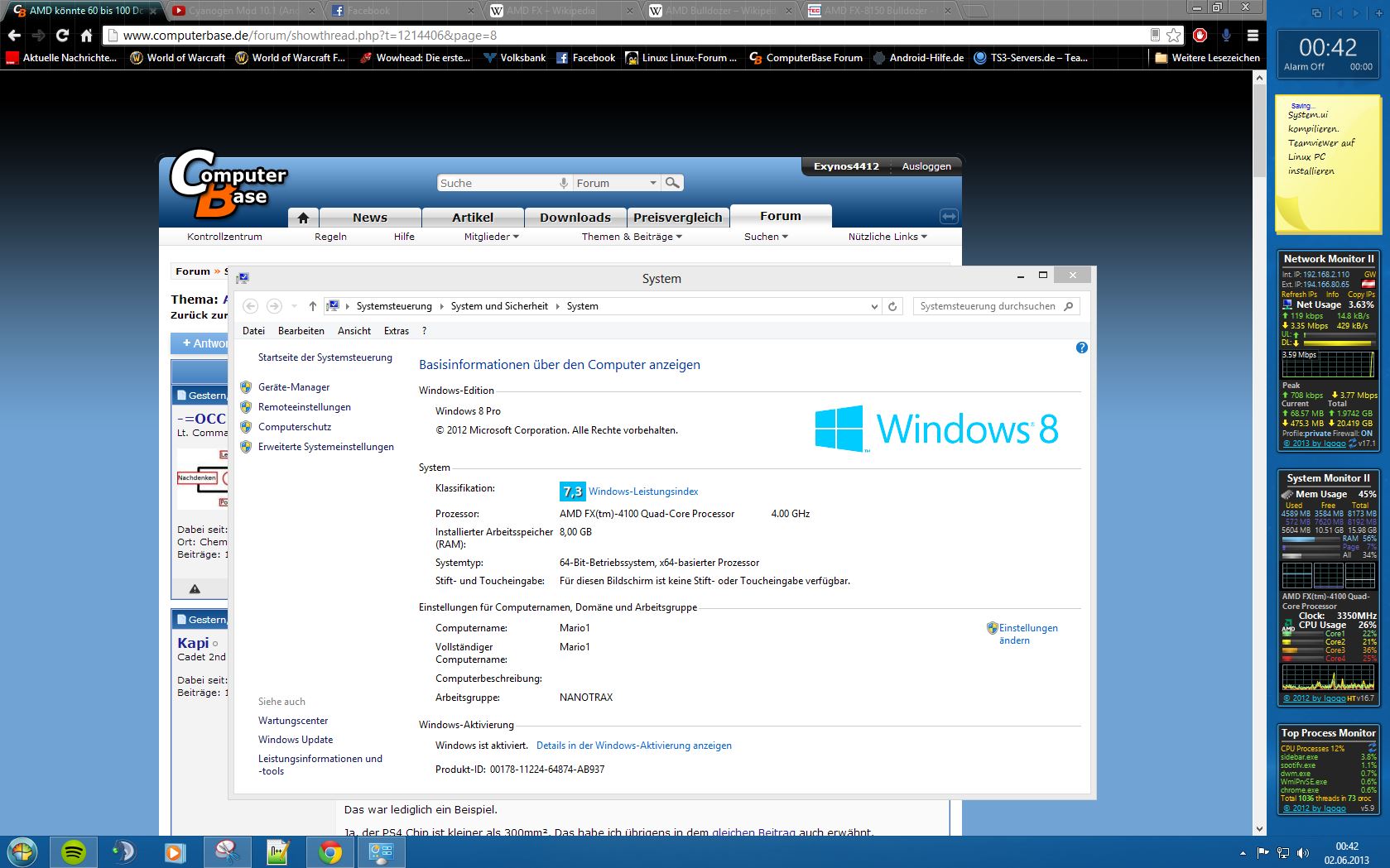The width and height of the screenshot is (1390, 868).
Task: Open Windows Media Player from the taskbar
Action: tap(175, 851)
